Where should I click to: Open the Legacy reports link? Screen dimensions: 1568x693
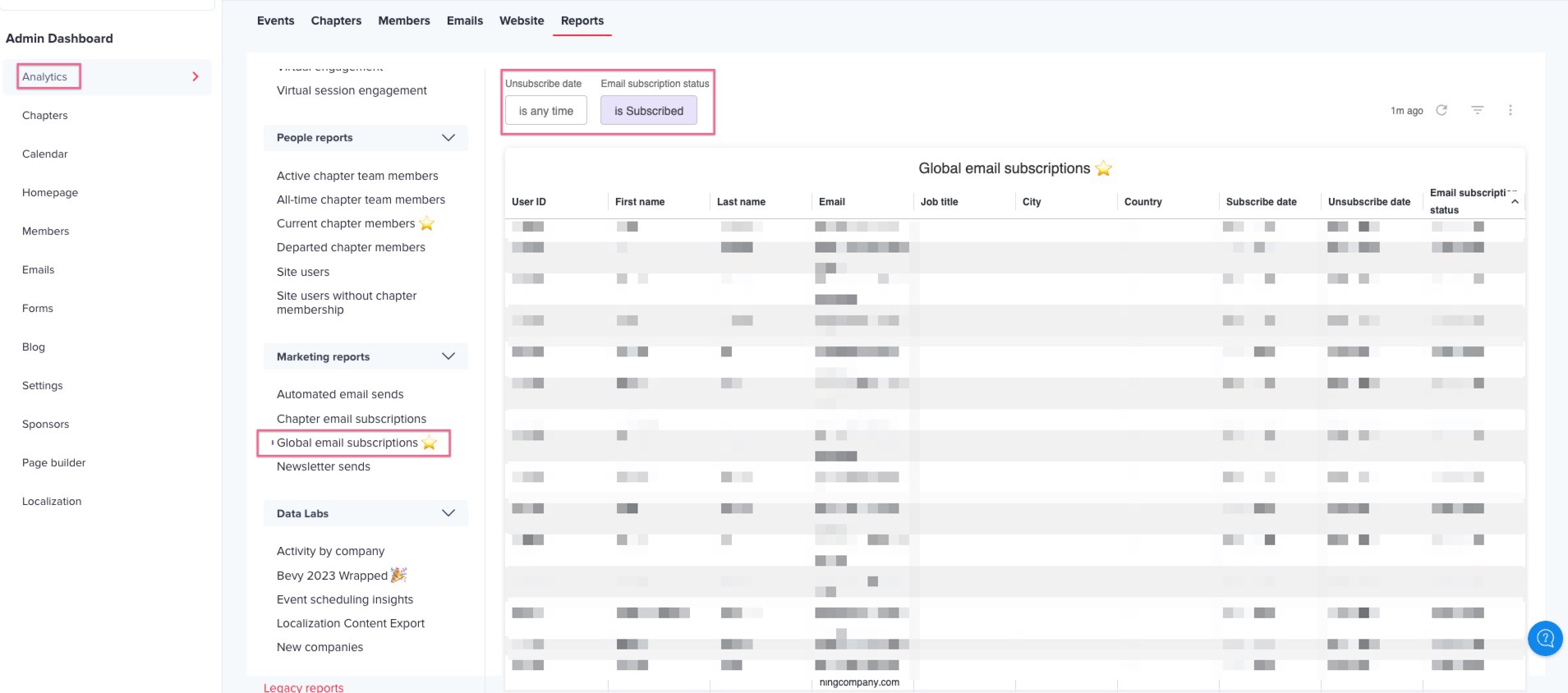pyautogui.click(x=303, y=687)
